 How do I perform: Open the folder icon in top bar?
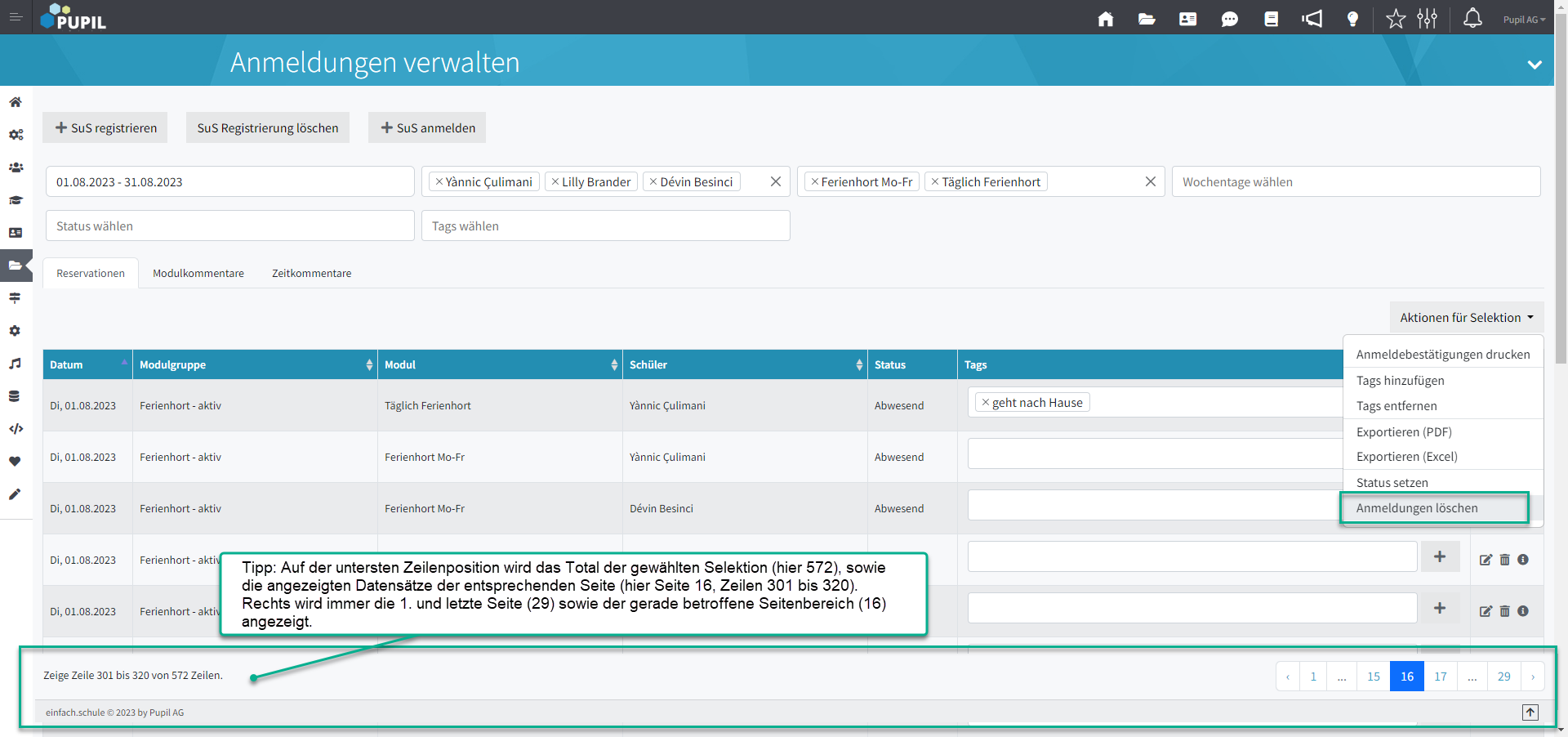pyautogui.click(x=1147, y=19)
